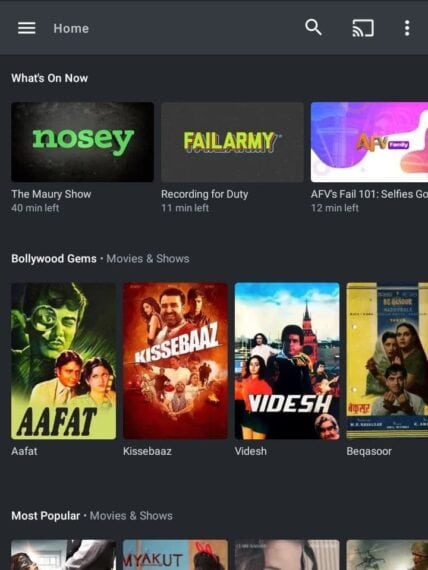Click the Home title in top bar
Viewport: 428px width, 570px height.
[x=71, y=28]
